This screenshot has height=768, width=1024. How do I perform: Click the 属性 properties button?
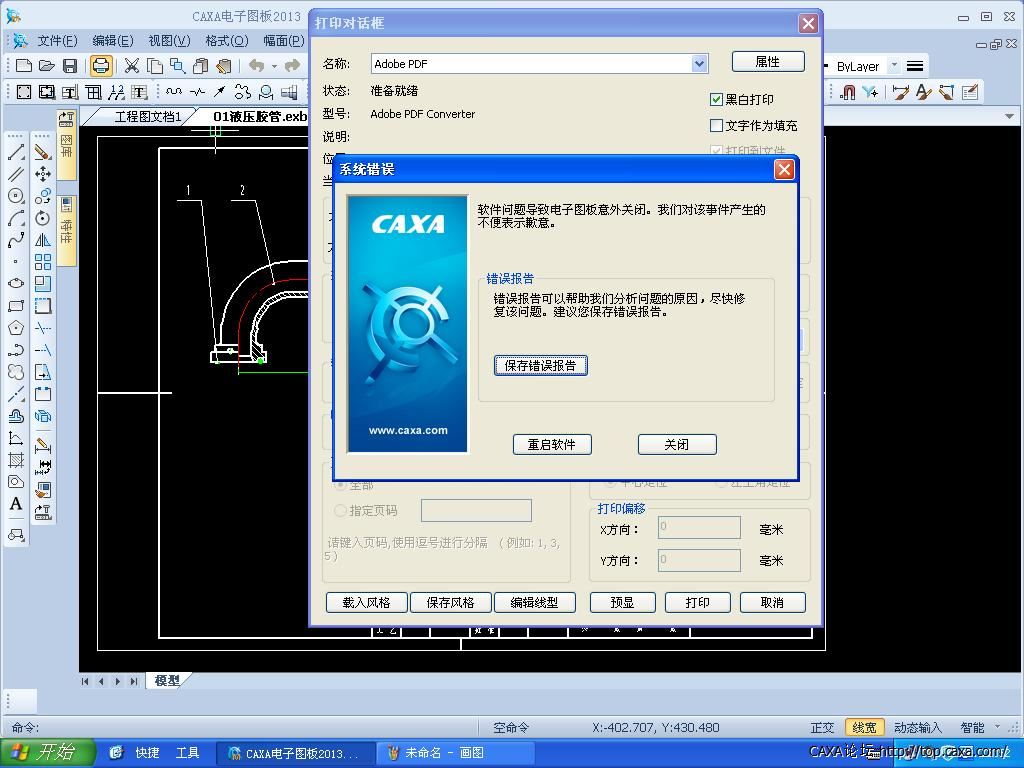pos(768,61)
